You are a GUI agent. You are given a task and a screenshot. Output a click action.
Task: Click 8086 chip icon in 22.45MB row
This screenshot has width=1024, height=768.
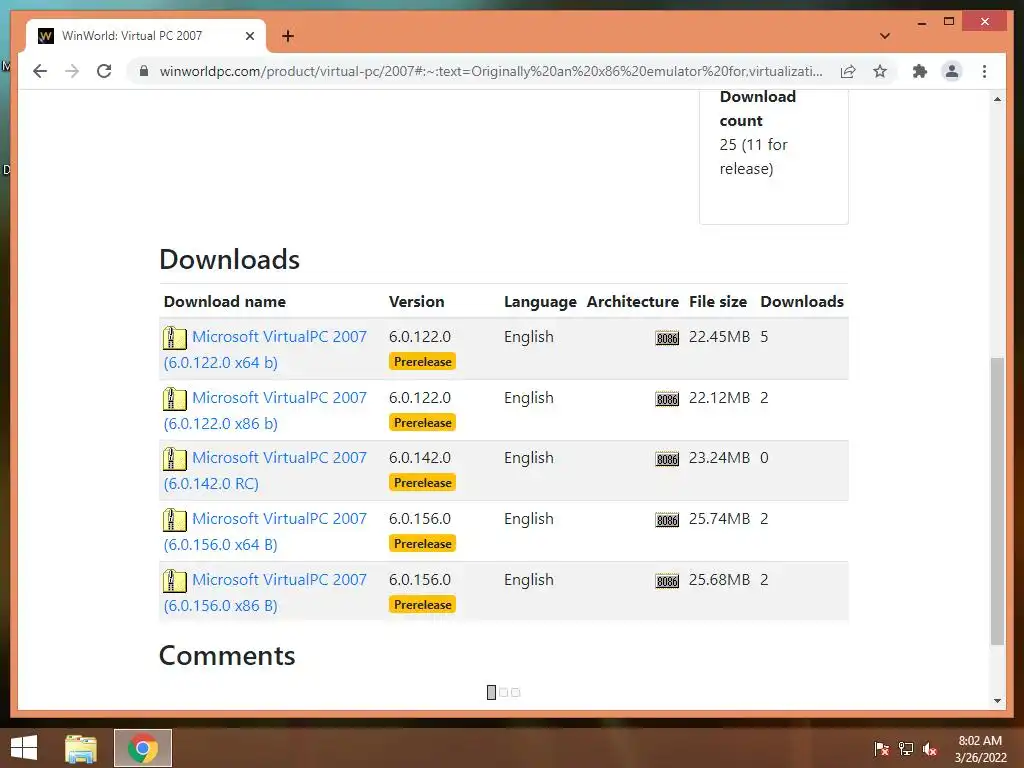[667, 338]
